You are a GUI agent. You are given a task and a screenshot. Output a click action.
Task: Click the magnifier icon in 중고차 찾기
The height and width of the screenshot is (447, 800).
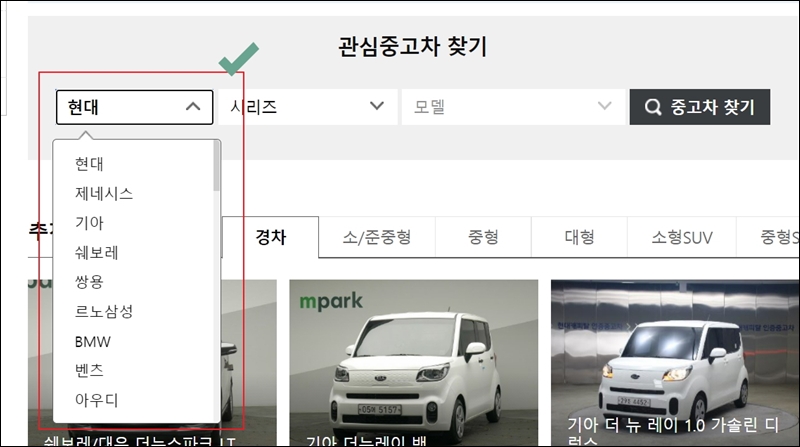pos(653,107)
